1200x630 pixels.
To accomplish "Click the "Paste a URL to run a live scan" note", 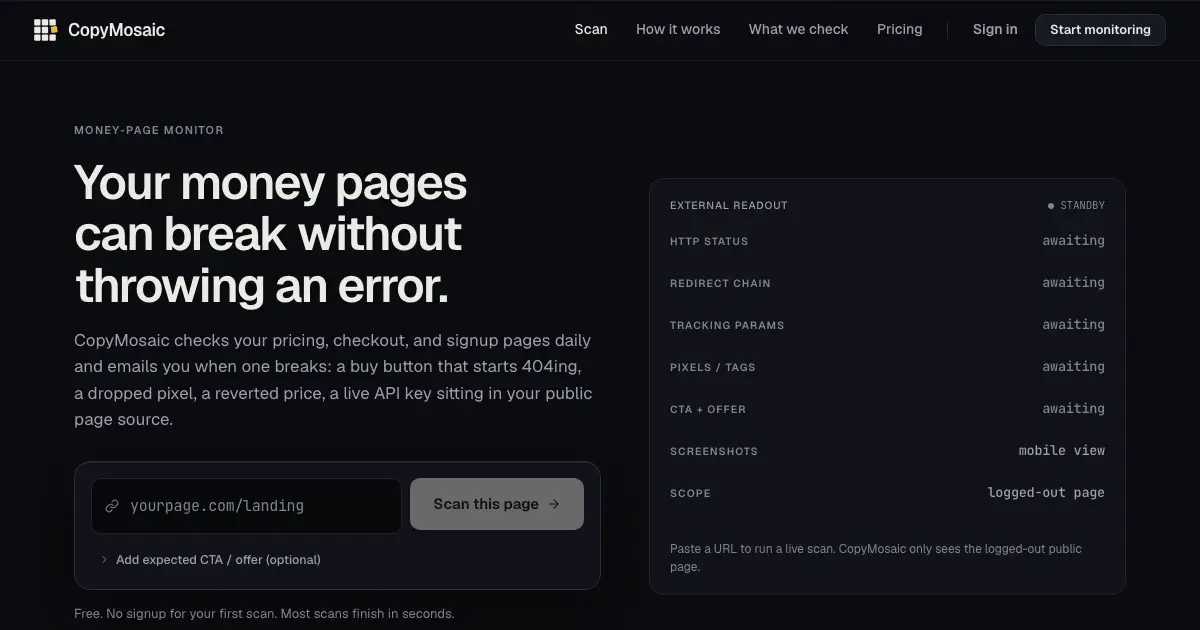I will 876,557.
